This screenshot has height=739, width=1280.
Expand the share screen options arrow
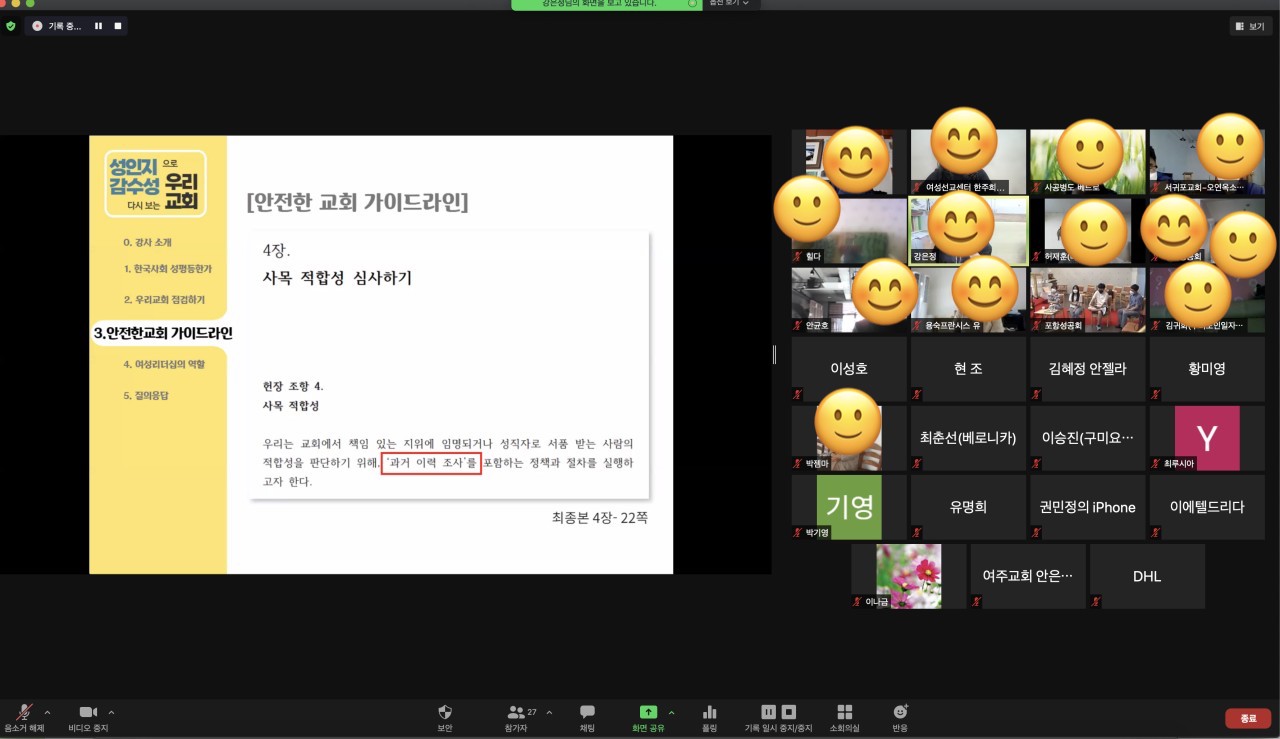click(671, 712)
